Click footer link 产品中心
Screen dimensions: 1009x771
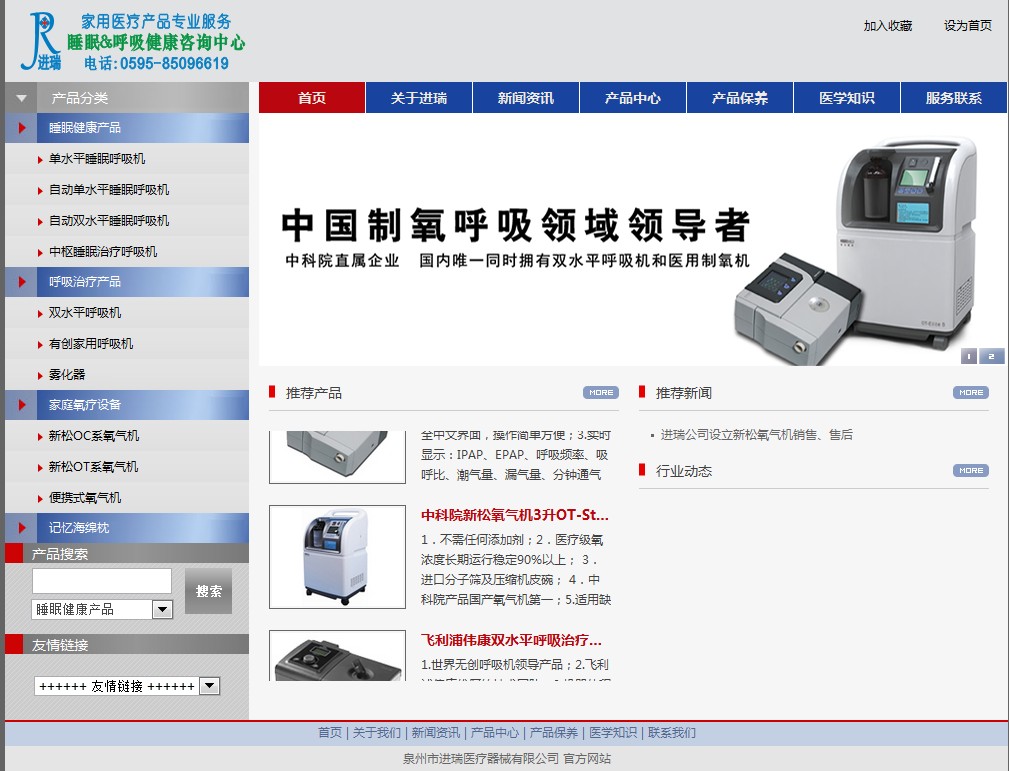(x=494, y=732)
